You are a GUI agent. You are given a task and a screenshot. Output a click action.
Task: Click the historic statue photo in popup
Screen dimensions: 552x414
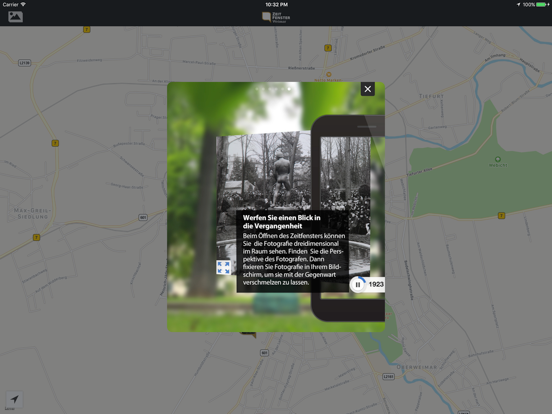(x=263, y=171)
